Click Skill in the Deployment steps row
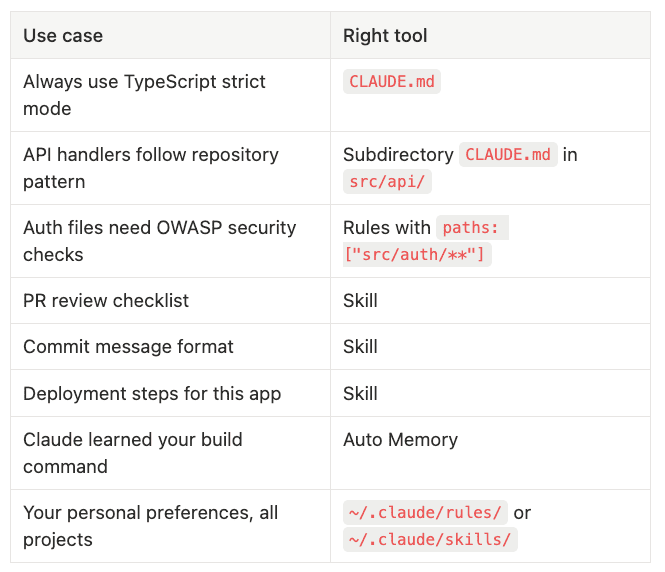665x572 pixels. 360,393
